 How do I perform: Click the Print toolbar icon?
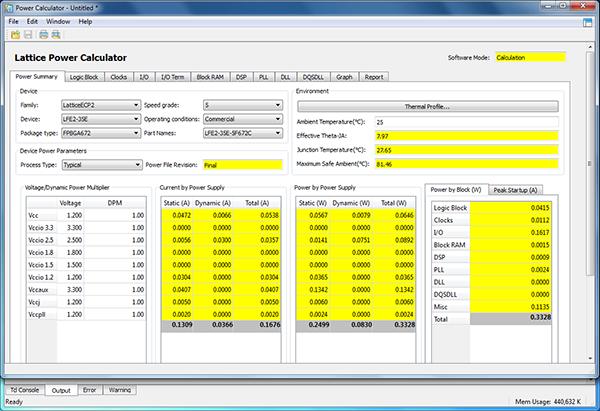tap(41, 35)
